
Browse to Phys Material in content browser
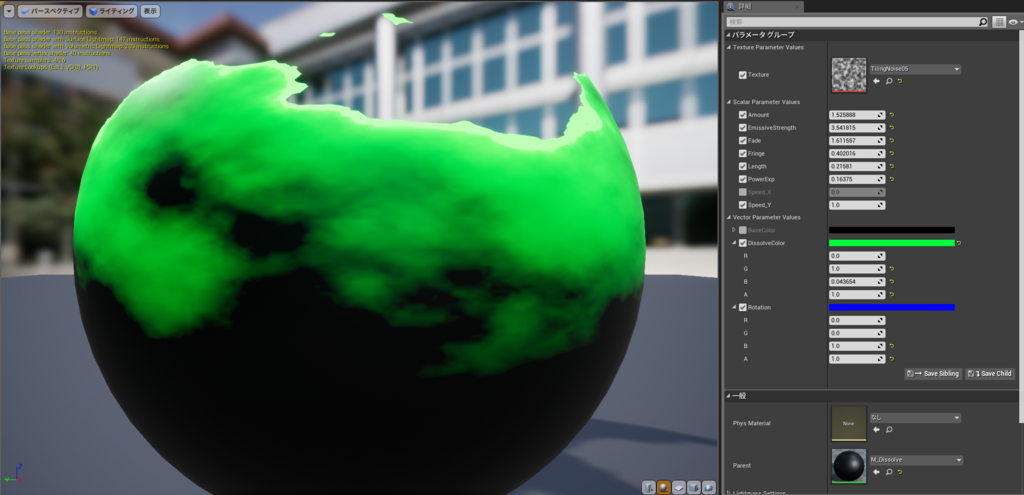coord(889,430)
